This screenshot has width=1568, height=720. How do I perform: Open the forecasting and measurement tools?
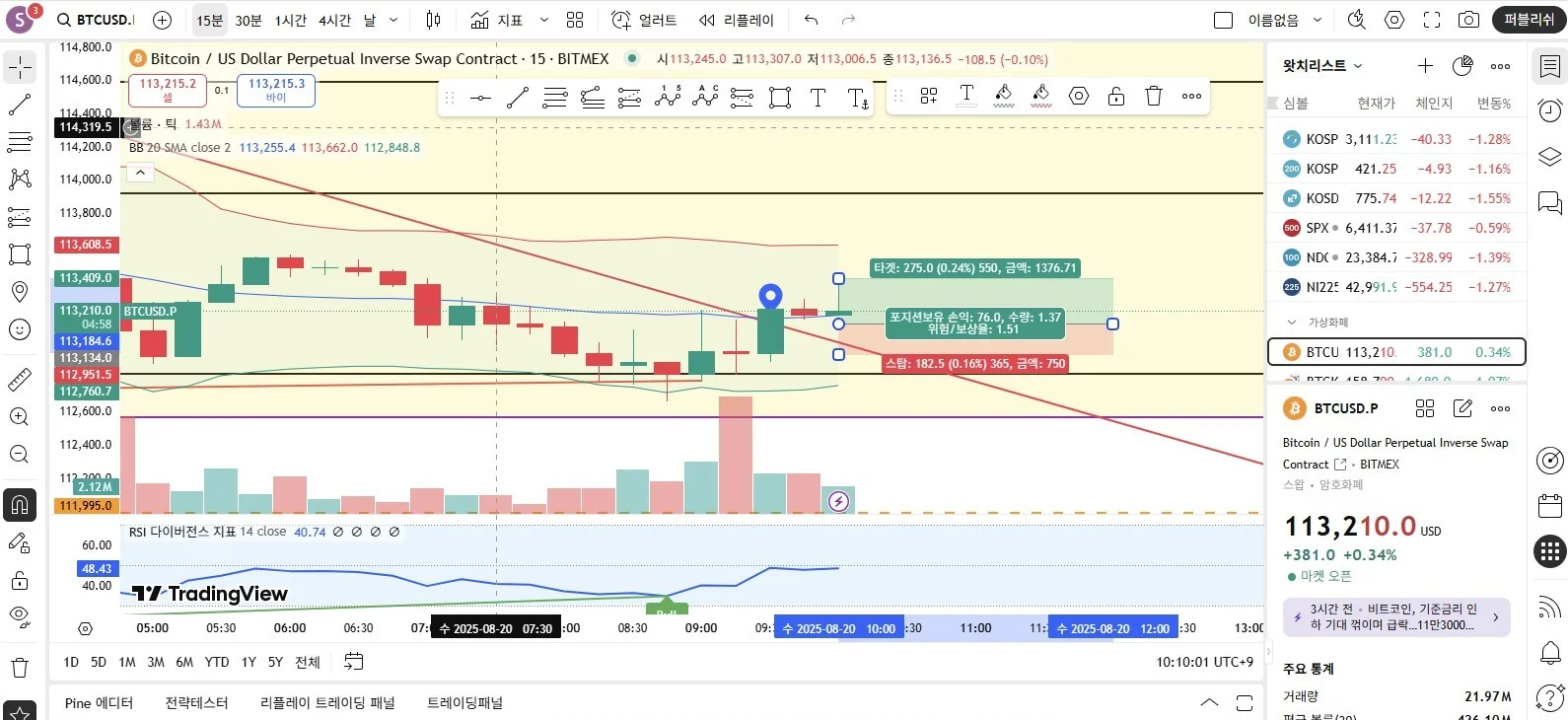(20, 217)
